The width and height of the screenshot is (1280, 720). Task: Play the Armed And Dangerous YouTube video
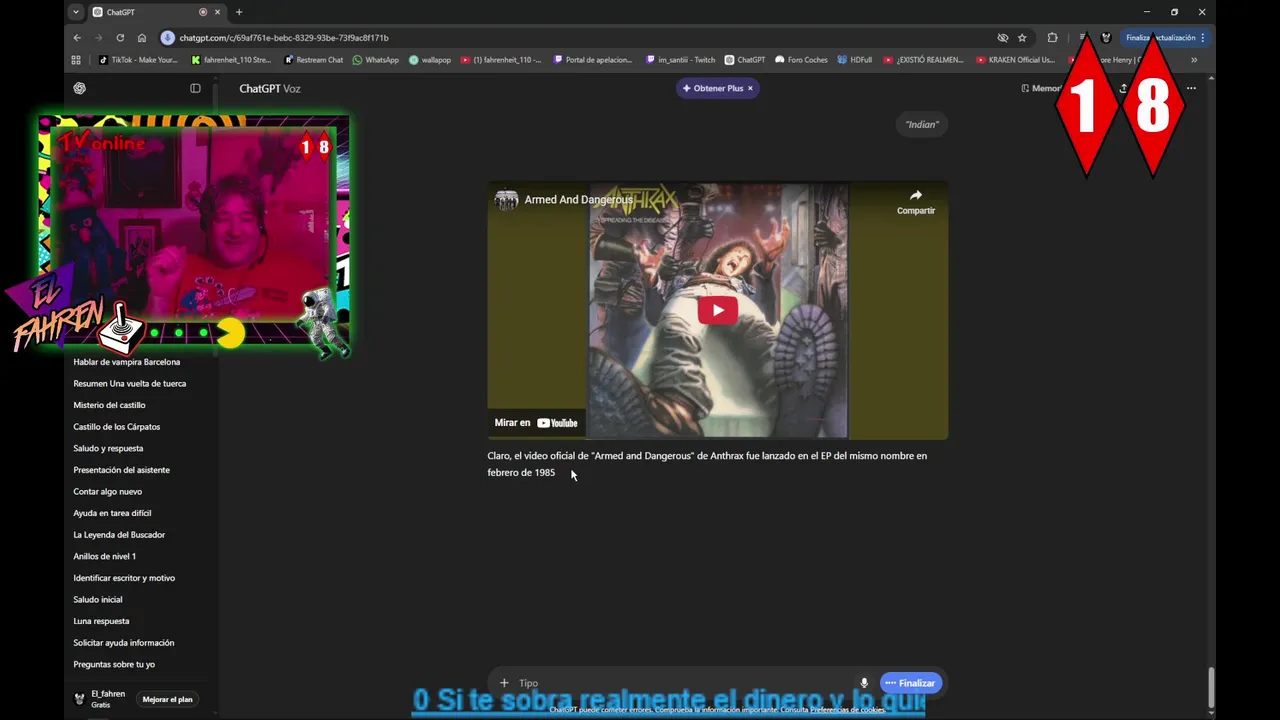coord(717,310)
